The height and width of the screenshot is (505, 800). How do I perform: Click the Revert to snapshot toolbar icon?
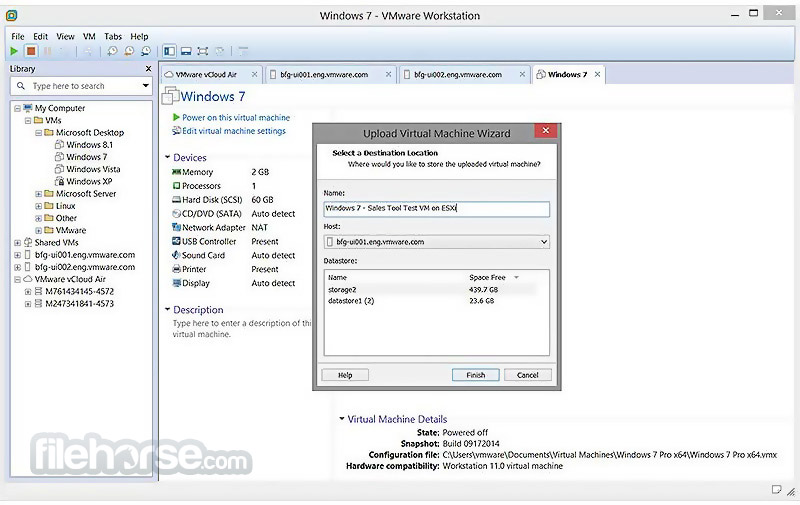coord(129,51)
